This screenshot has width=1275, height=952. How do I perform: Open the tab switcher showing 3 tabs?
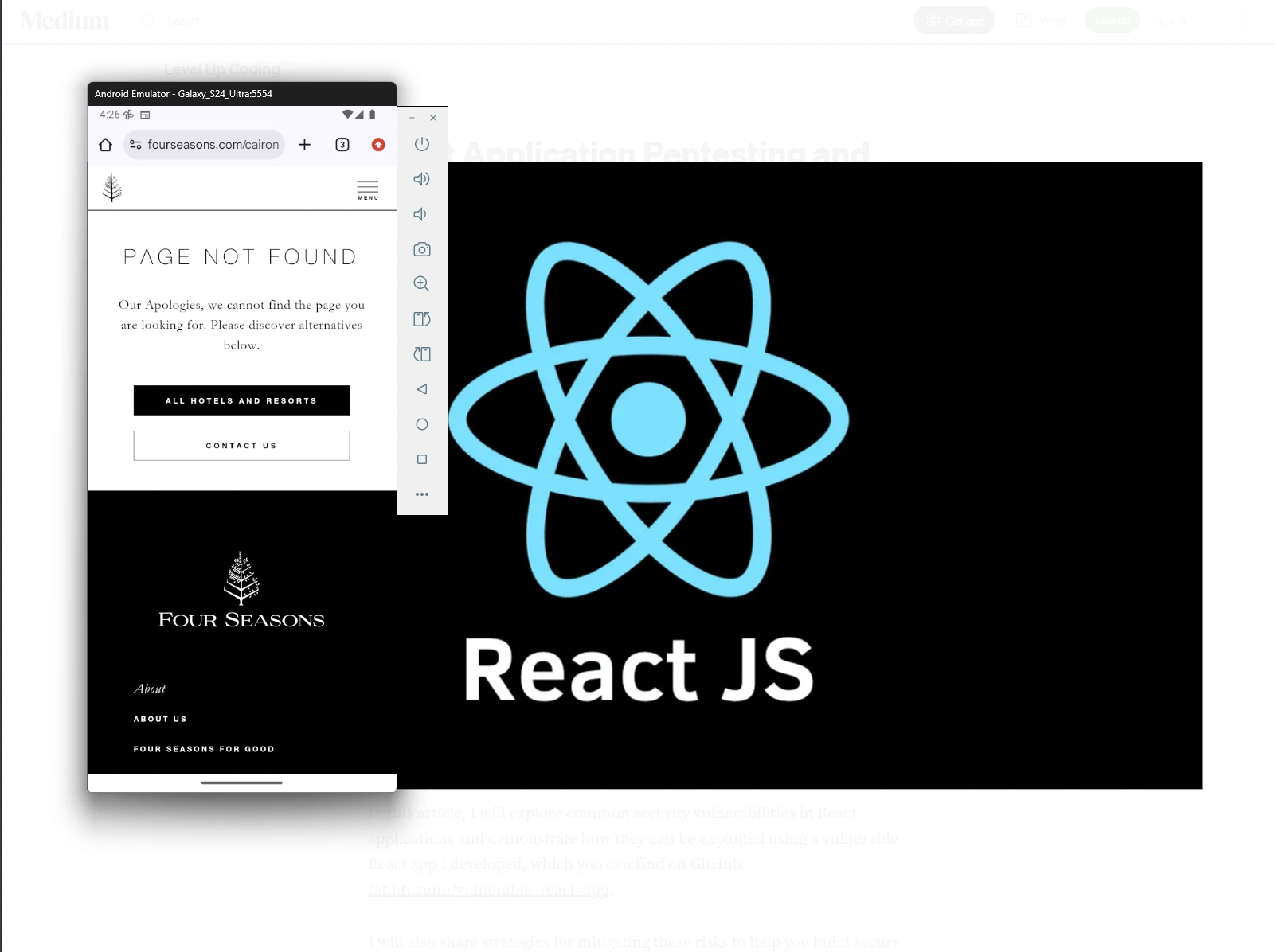pyautogui.click(x=342, y=145)
